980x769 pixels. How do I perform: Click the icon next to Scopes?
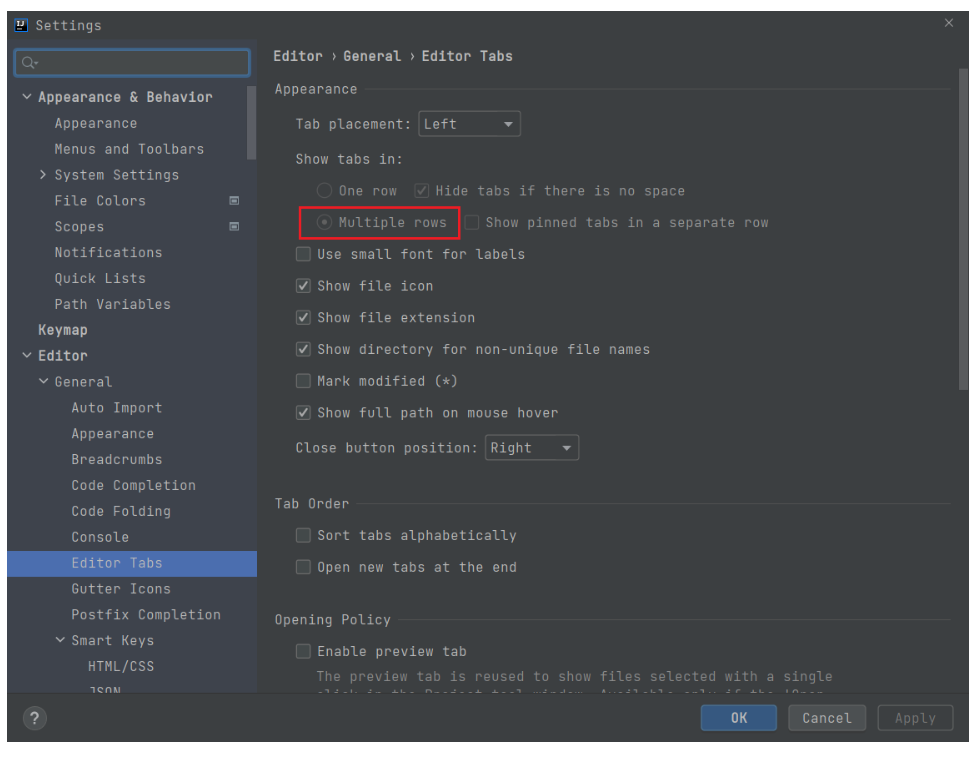point(233,226)
